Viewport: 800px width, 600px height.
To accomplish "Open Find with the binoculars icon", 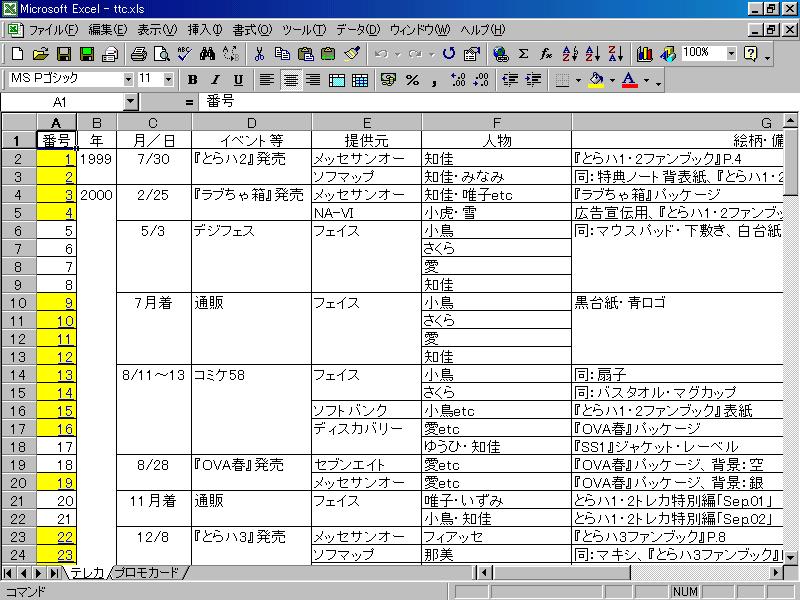I will (207, 54).
